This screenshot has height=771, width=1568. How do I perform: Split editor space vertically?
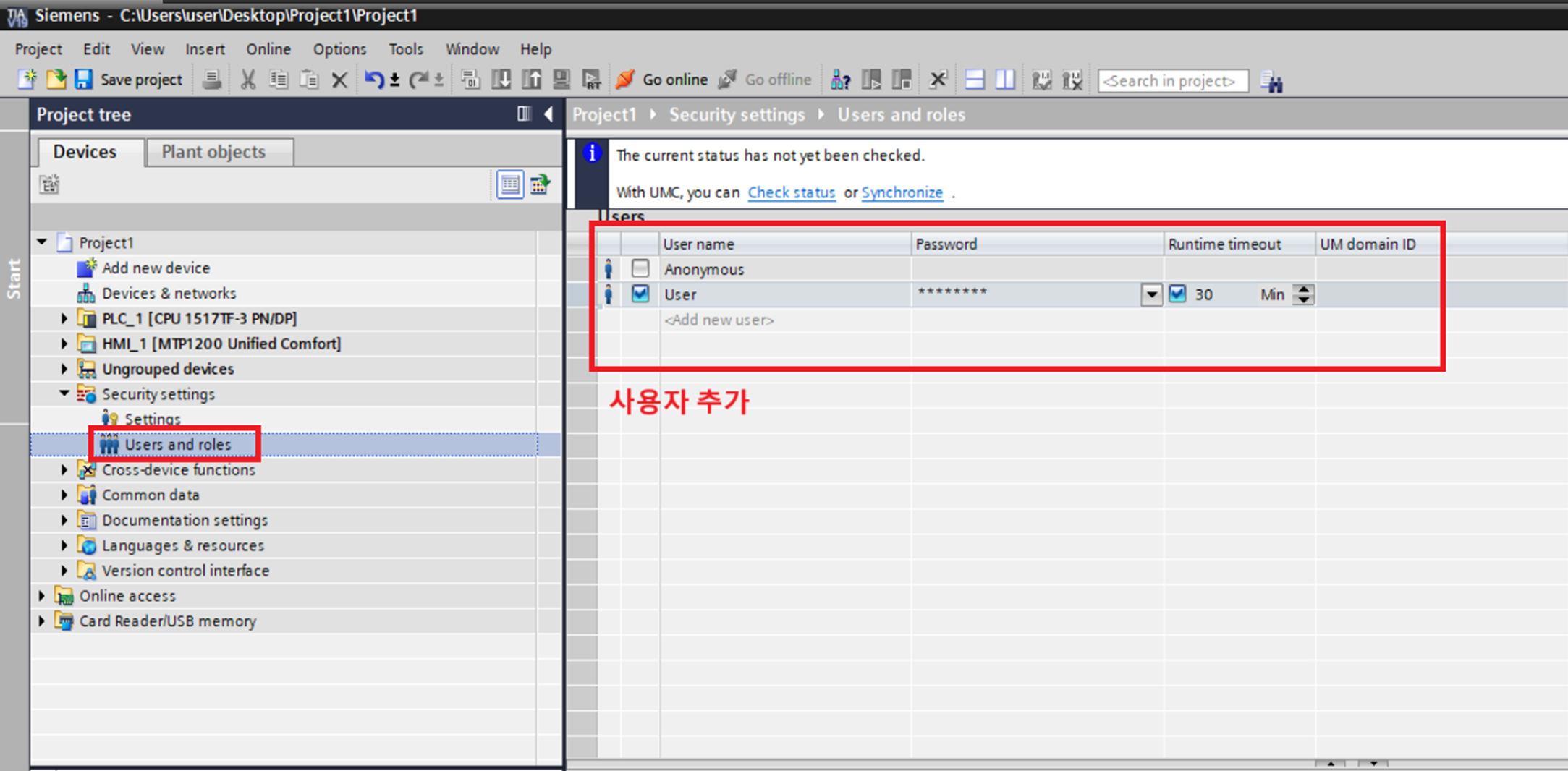(x=1005, y=80)
